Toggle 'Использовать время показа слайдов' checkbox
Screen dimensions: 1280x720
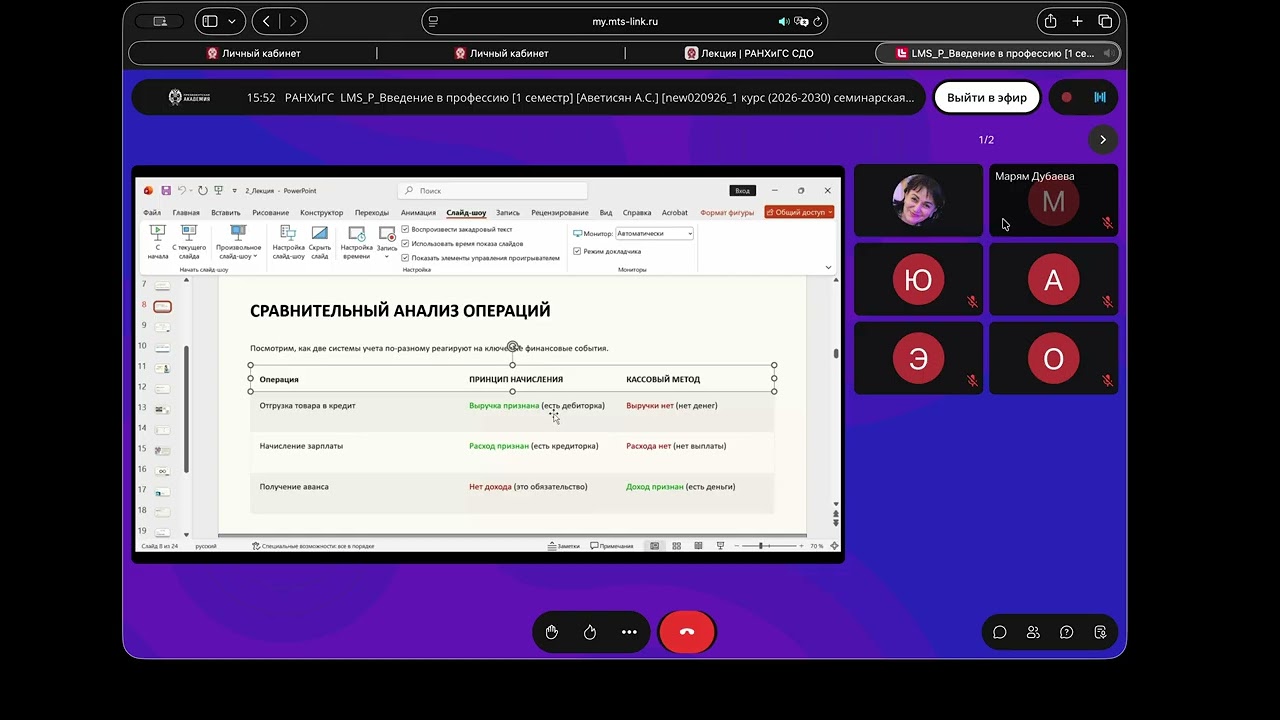[405, 243]
